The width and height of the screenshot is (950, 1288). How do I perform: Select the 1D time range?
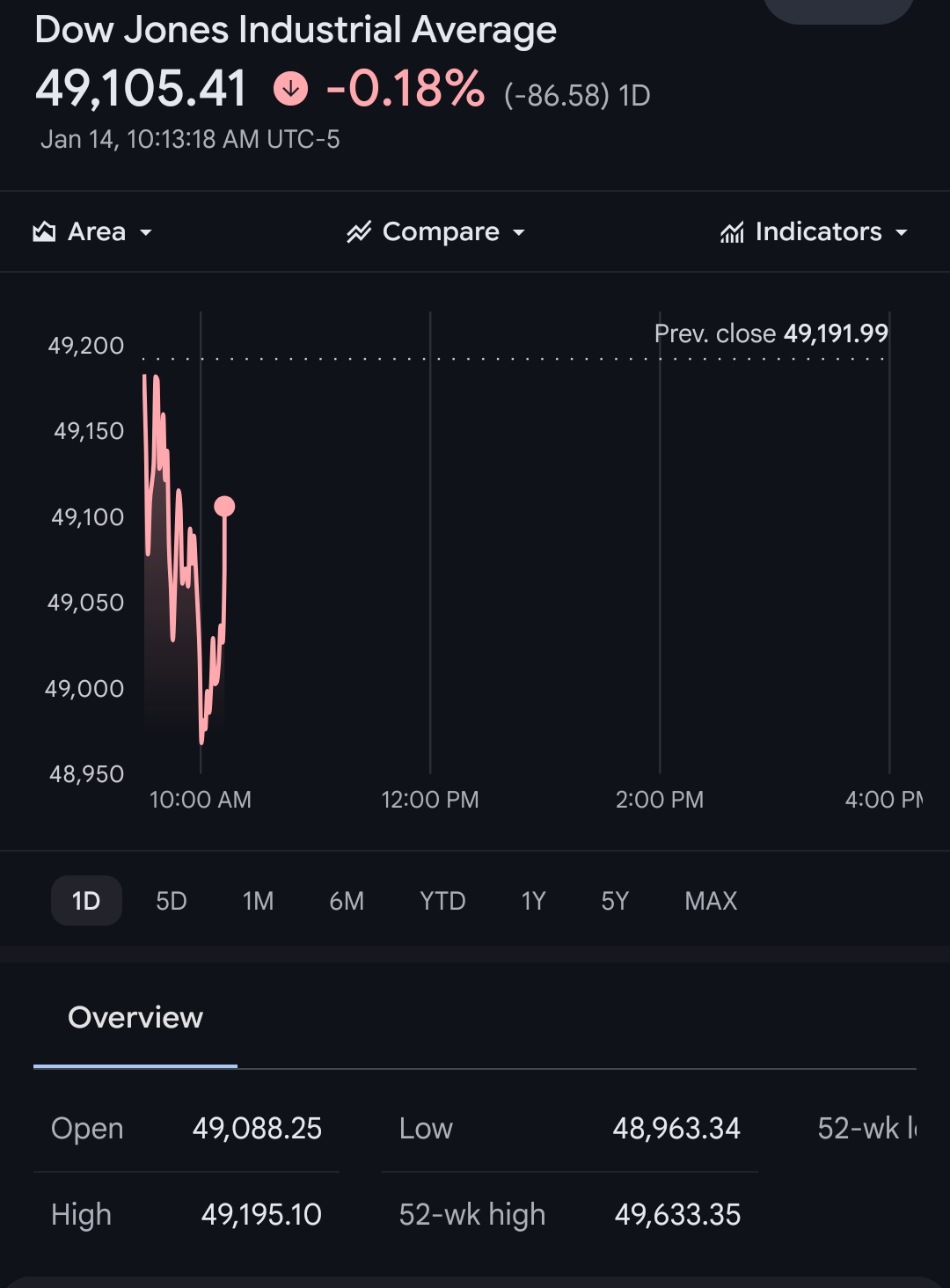[86, 901]
